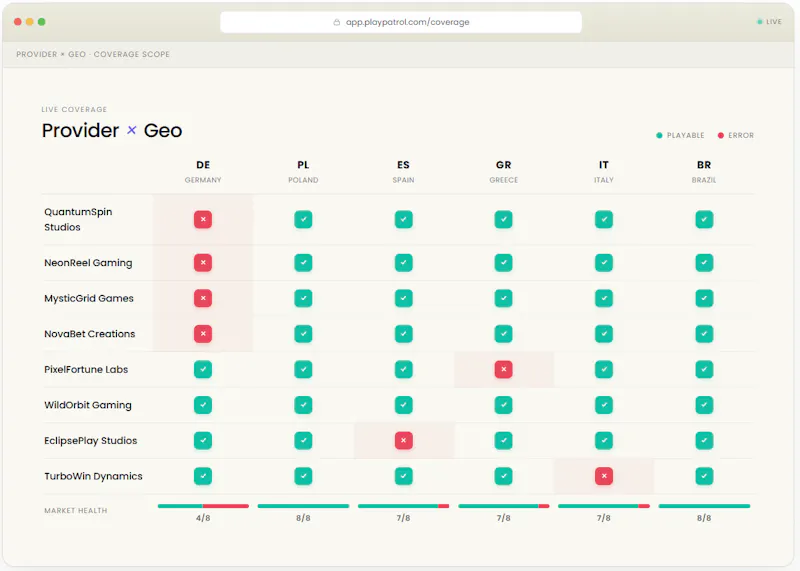Image resolution: width=800 pixels, height=571 pixels.
Task: Click QuantumSpin Studios Brazil check icon
Action: pyautogui.click(x=704, y=219)
